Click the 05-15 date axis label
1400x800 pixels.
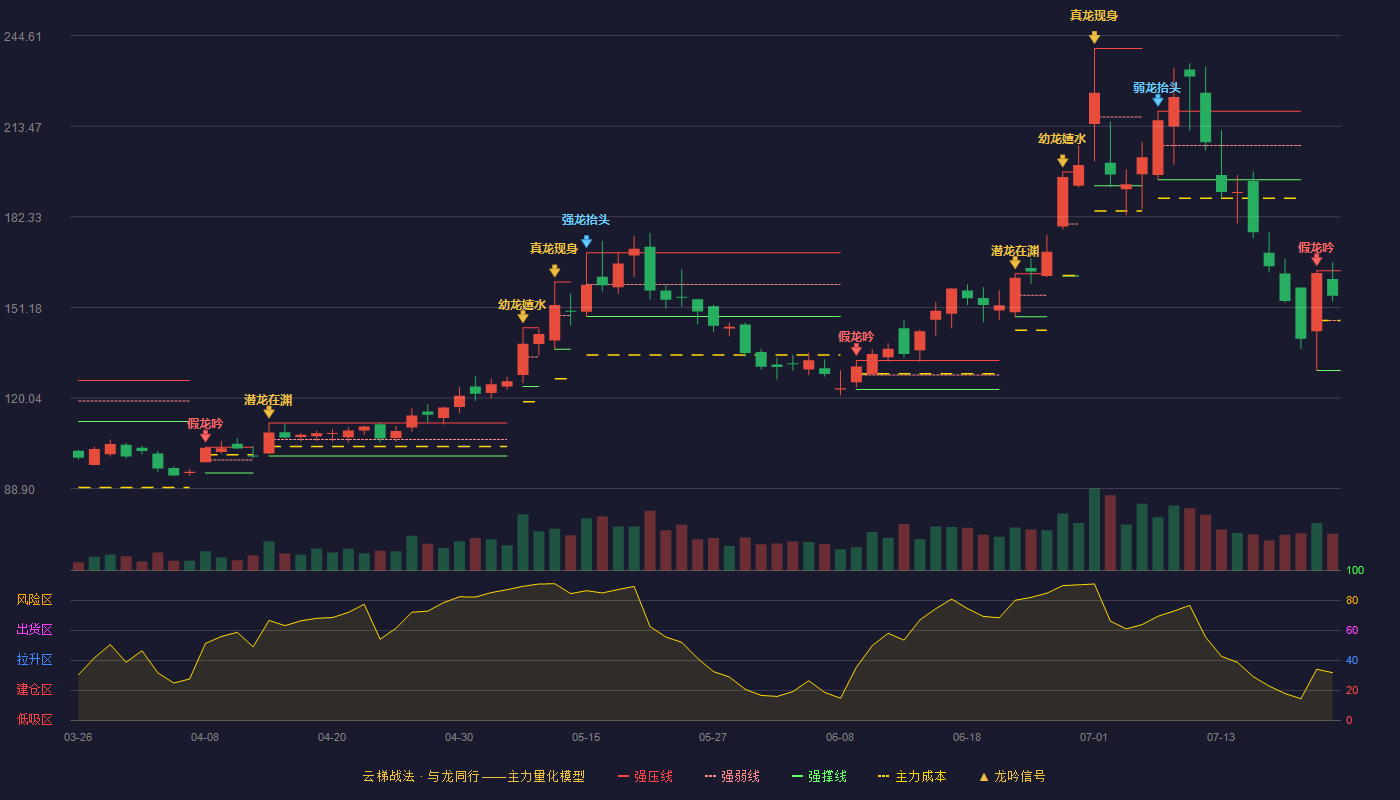[x=586, y=737]
